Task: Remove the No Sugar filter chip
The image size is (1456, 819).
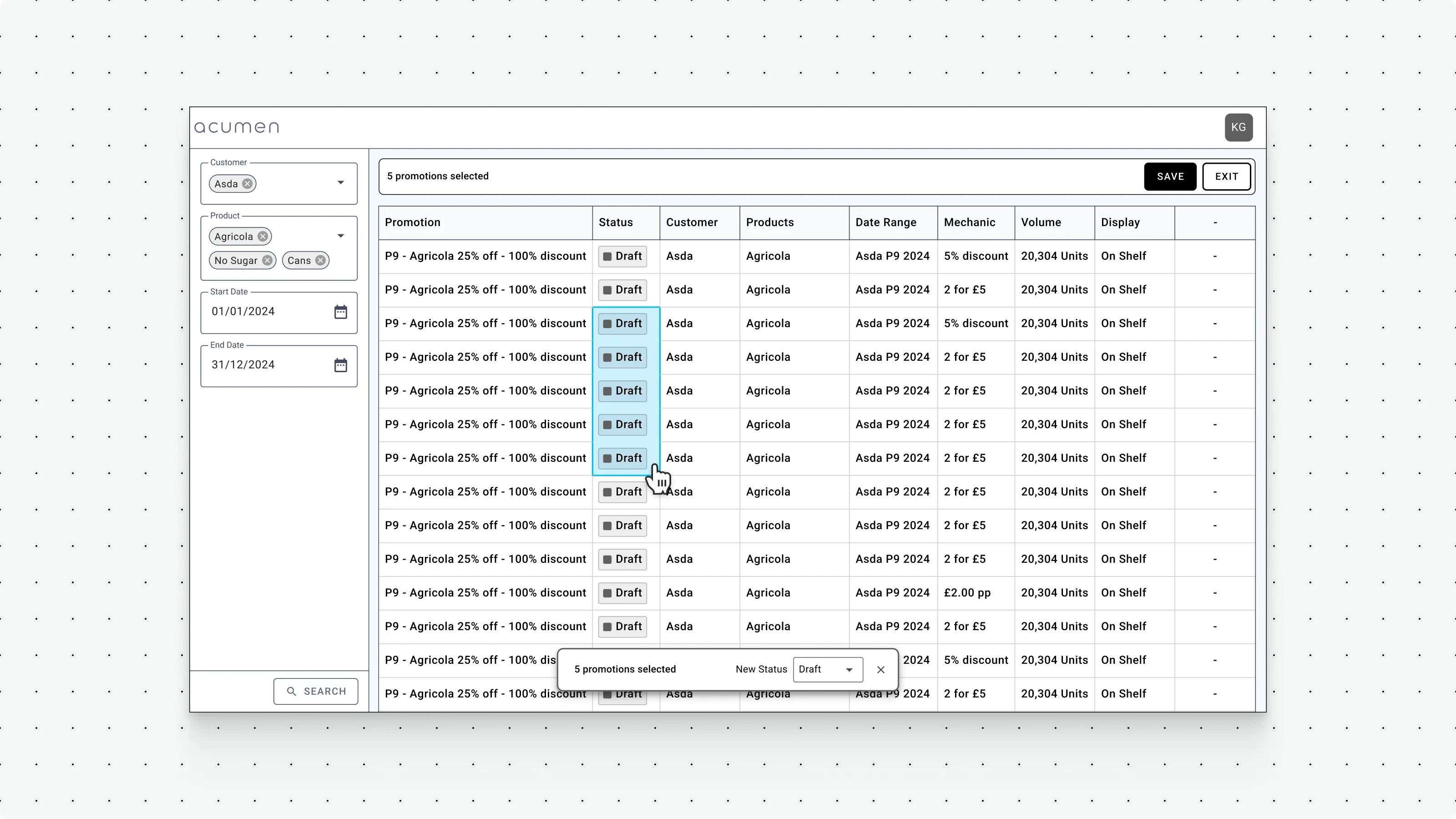Action: point(268,260)
